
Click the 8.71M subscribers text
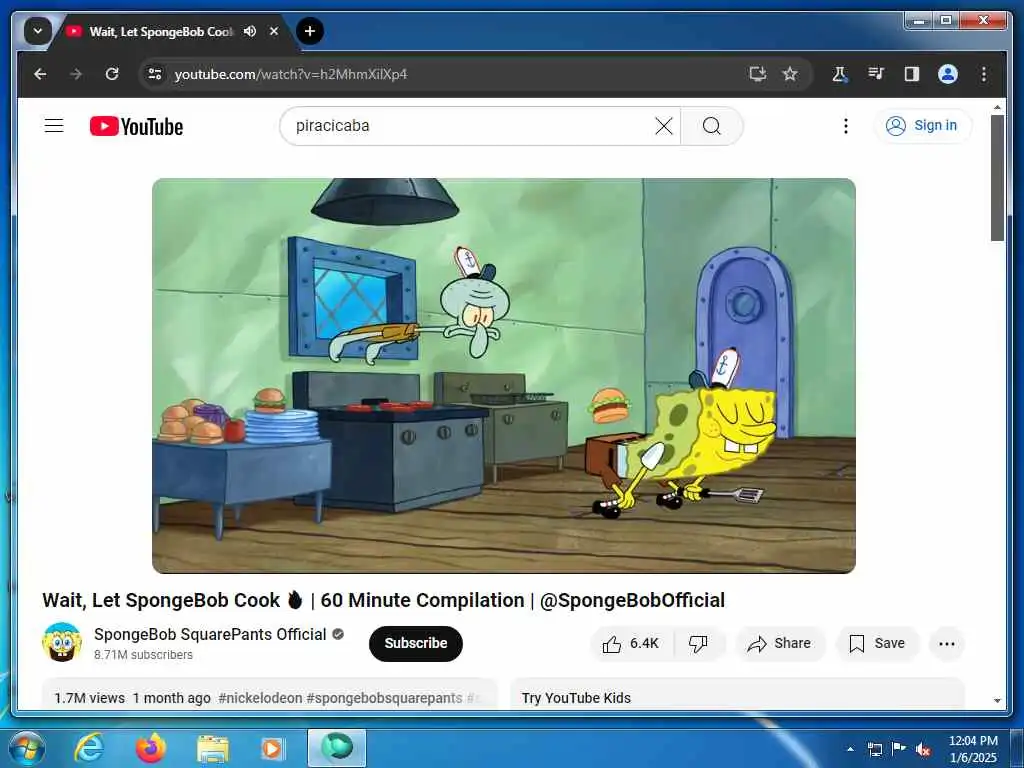coord(143,654)
